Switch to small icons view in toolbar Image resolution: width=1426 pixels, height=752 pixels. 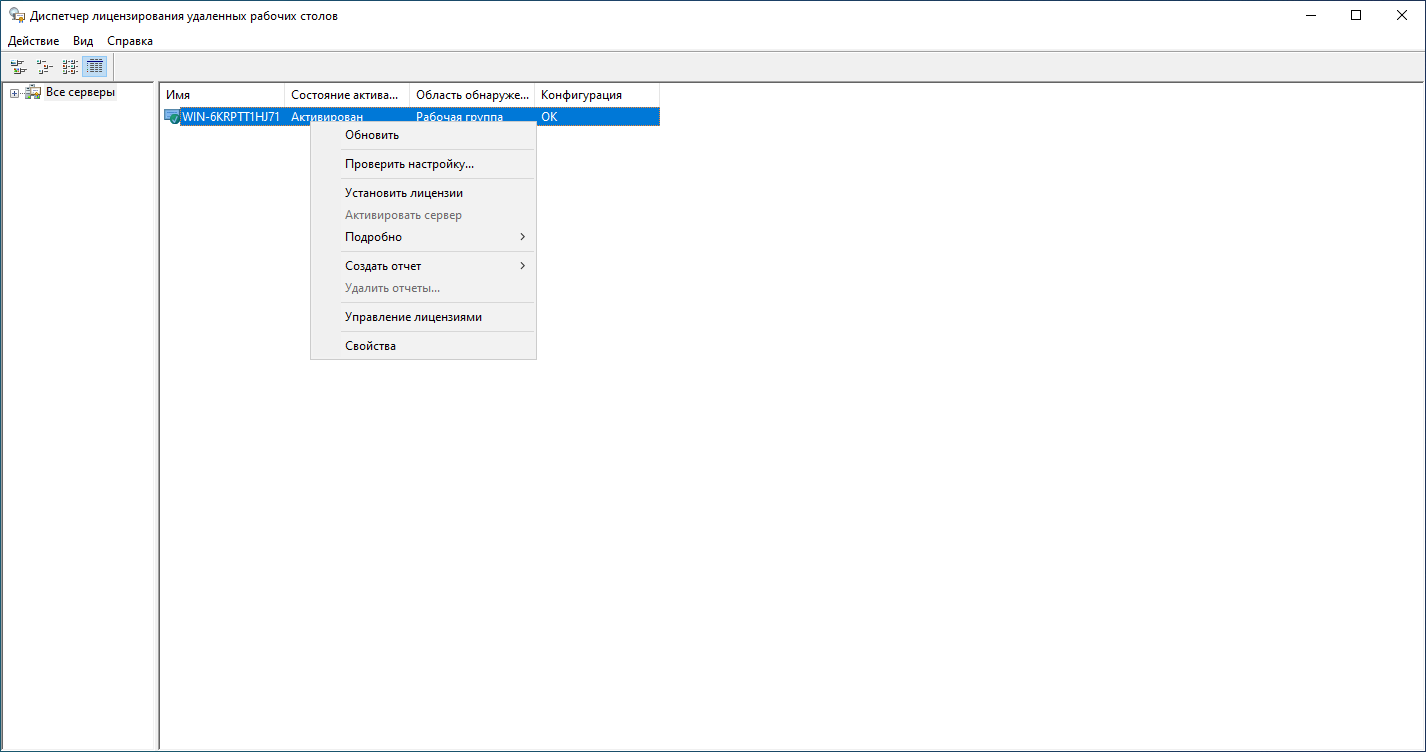[44, 67]
